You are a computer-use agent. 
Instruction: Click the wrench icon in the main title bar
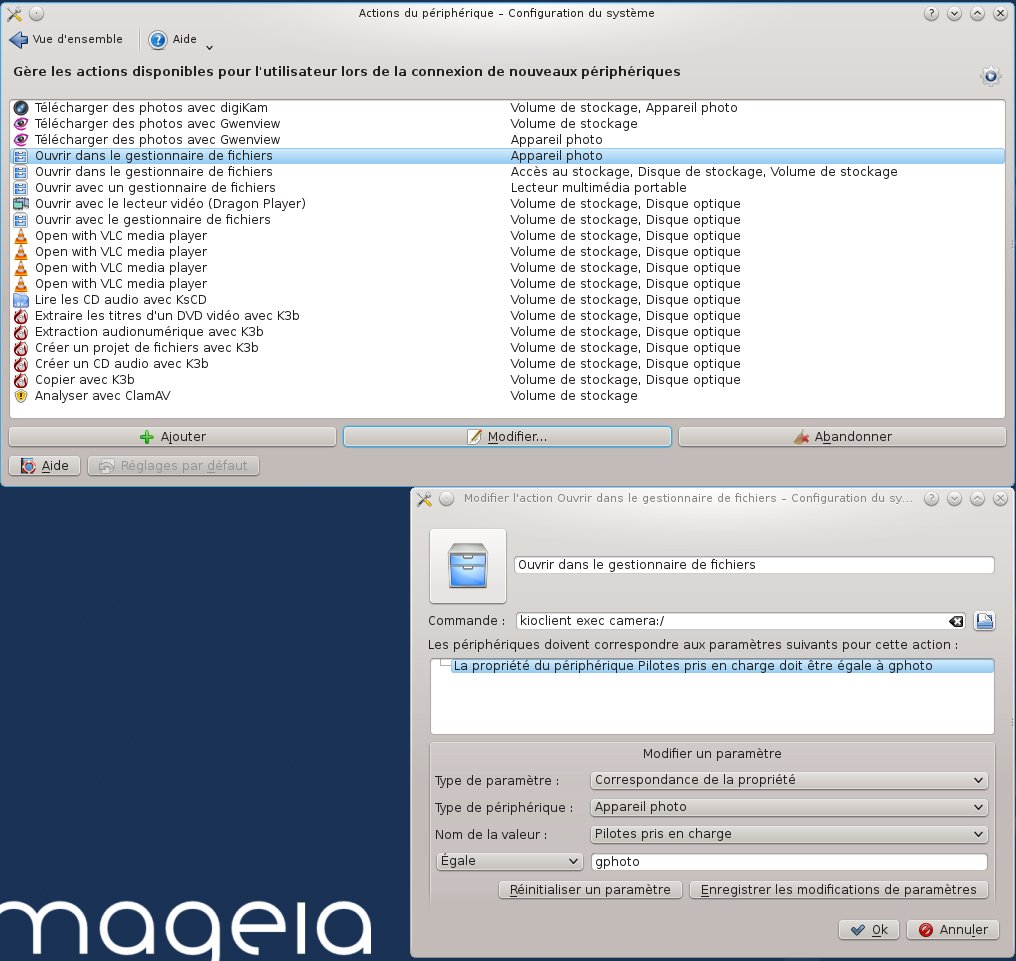[x=14, y=13]
